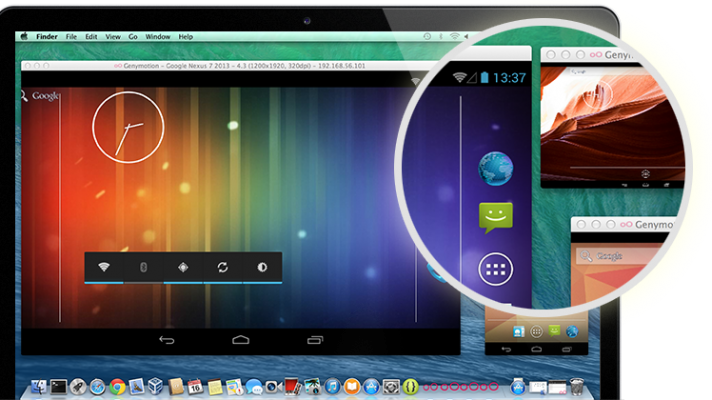Tap the Nexus 7 Home navigation button

pyautogui.click(x=241, y=340)
